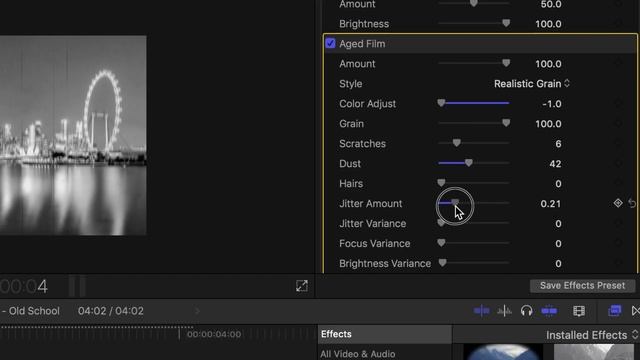This screenshot has width=640, height=360.
Task: Click the Focus Variance slider handle
Action: click(441, 243)
